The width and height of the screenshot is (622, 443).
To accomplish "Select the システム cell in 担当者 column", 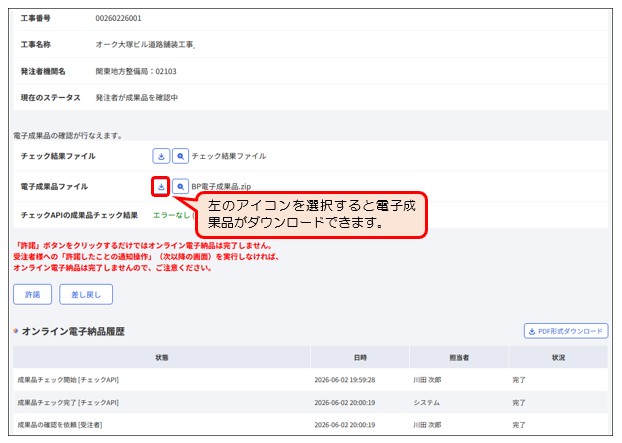I will point(426,402).
